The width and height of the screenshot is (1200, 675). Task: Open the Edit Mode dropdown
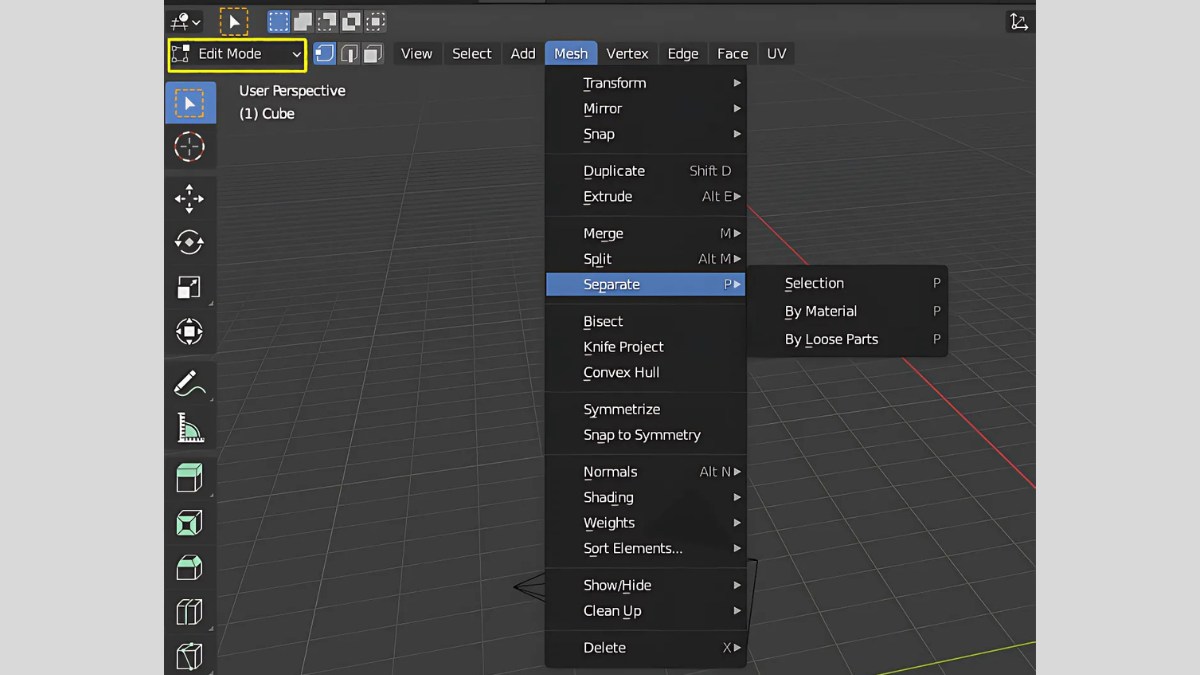237,54
